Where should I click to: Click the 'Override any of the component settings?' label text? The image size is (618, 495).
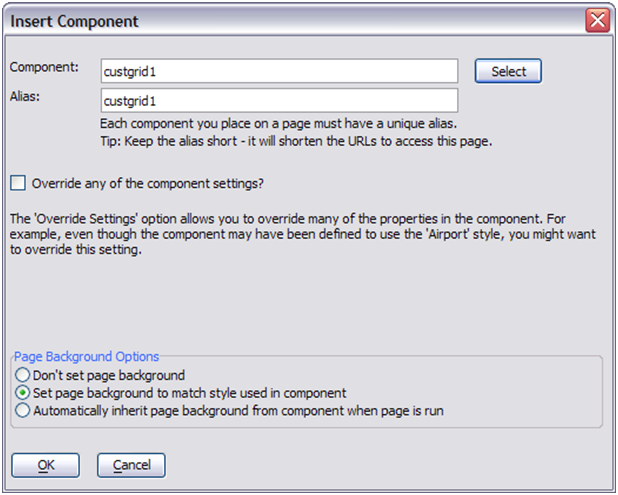(x=148, y=184)
